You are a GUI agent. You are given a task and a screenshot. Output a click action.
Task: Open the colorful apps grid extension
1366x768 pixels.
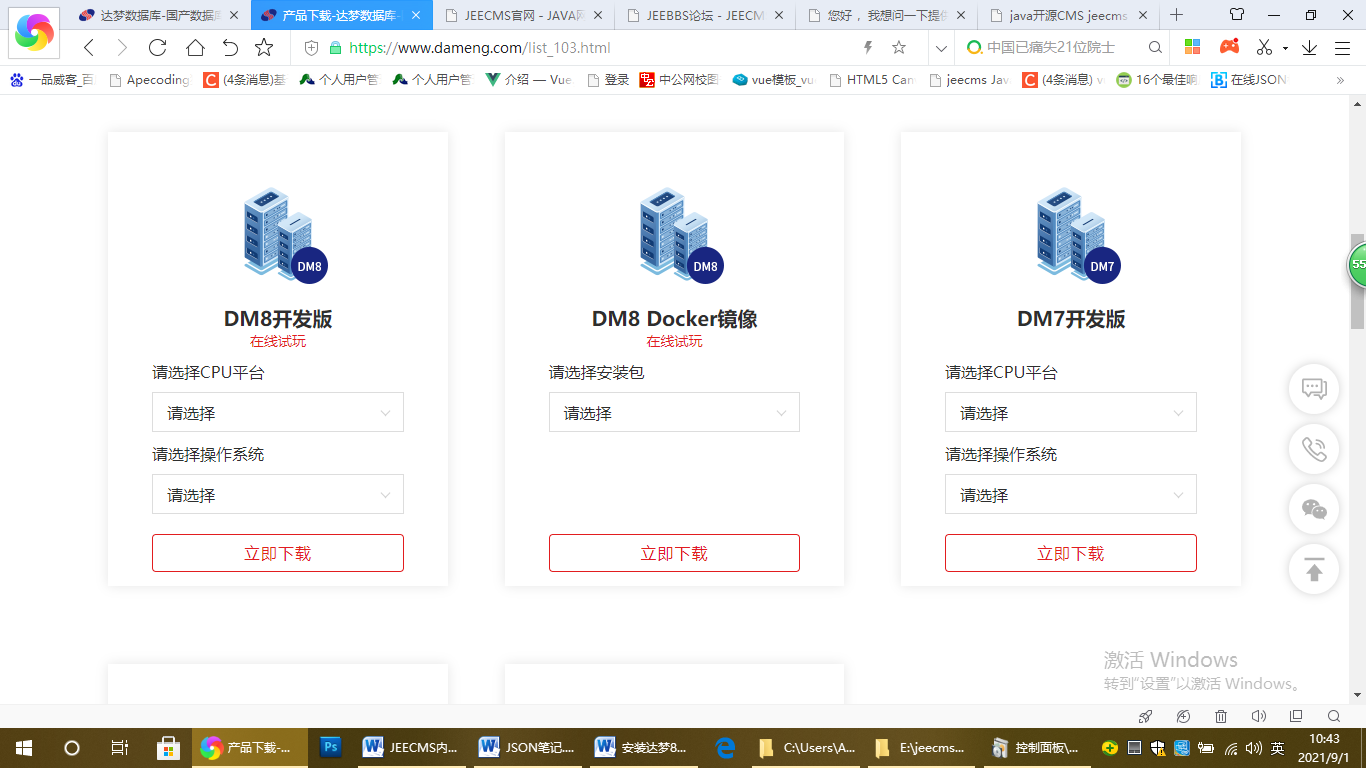pos(1192,48)
